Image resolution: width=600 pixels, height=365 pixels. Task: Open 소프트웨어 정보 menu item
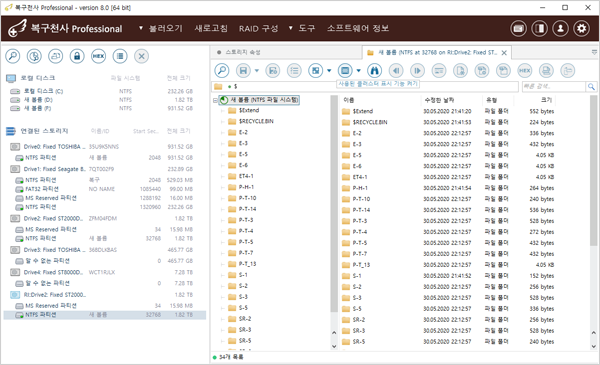(358, 28)
